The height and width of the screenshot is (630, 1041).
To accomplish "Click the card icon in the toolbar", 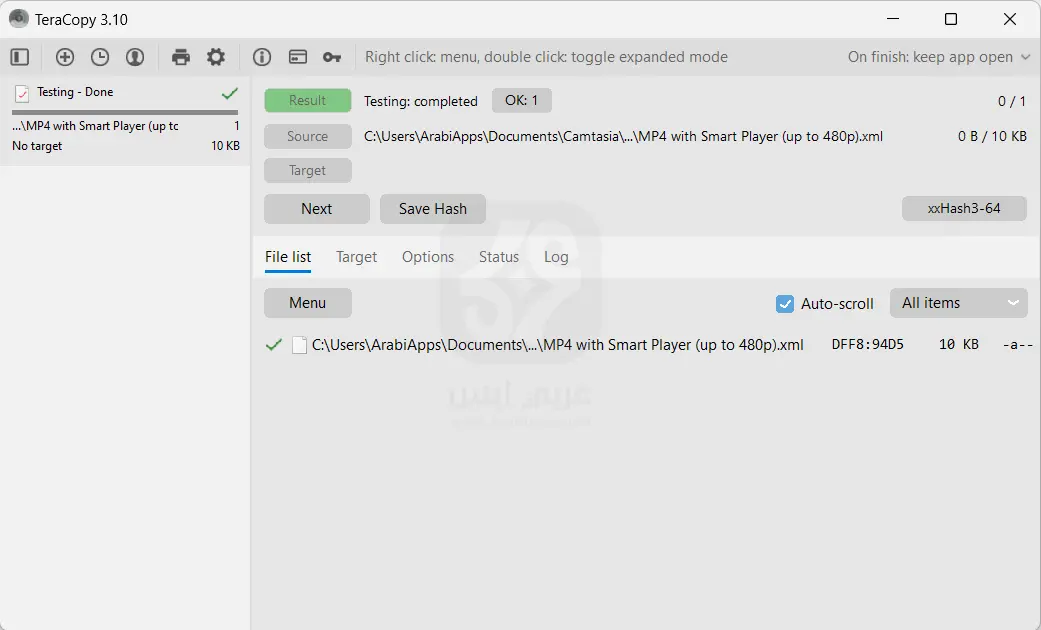I will [297, 57].
